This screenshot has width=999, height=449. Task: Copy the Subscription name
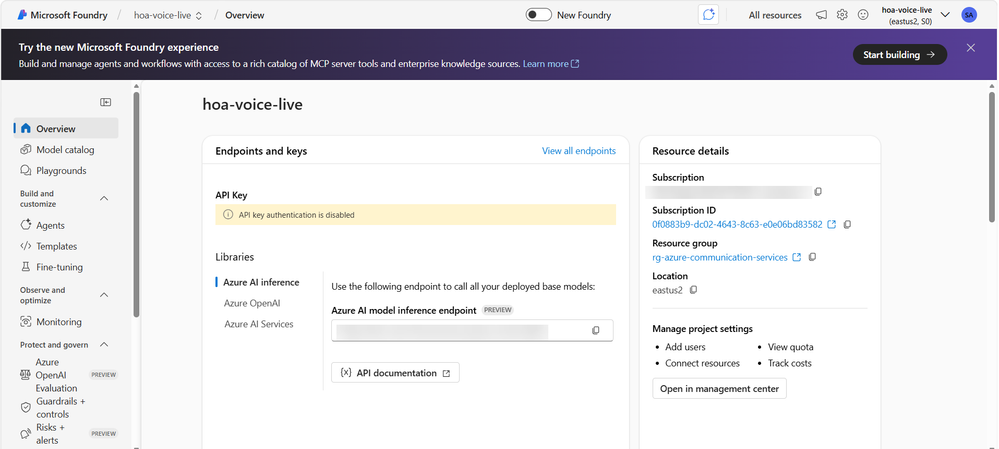(x=818, y=191)
